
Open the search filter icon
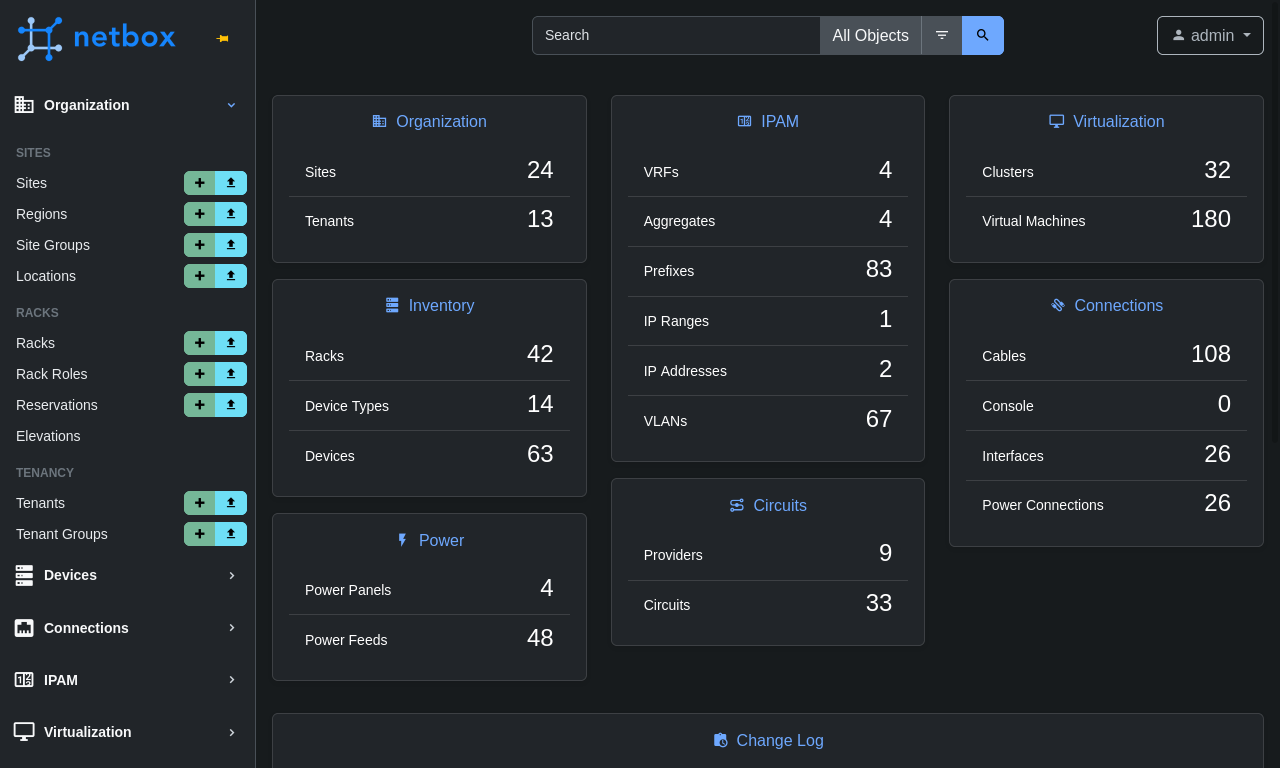point(941,35)
